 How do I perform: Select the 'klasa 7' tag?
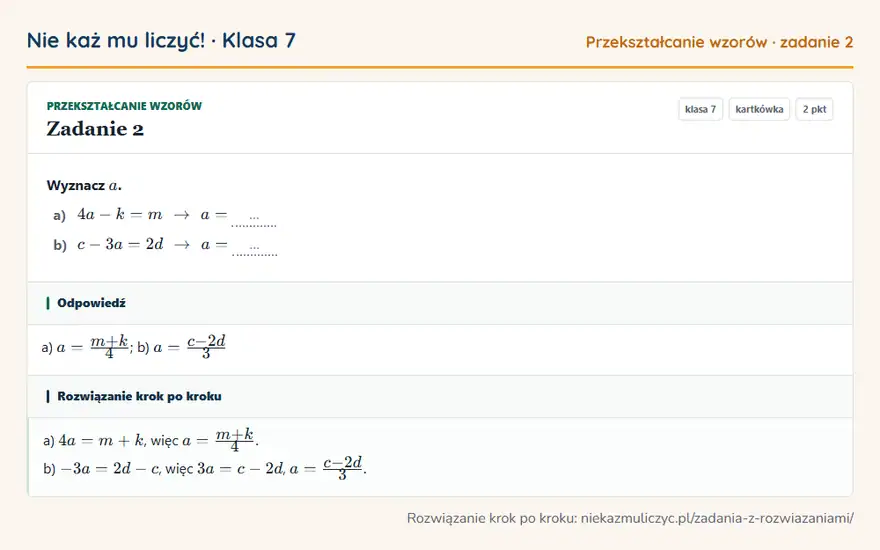pyautogui.click(x=700, y=109)
